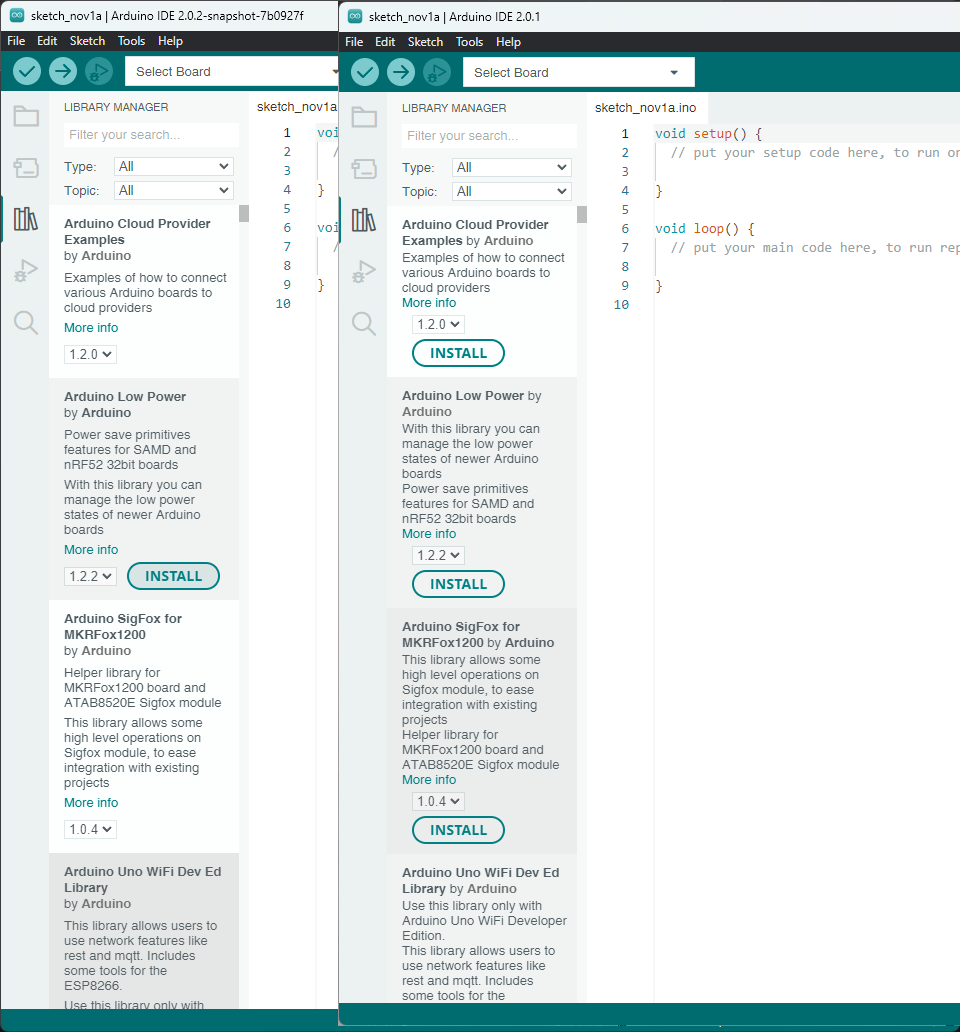Focus the library filter search field in IDE 2.0.1
The height and width of the screenshot is (1032, 960).
click(x=489, y=136)
